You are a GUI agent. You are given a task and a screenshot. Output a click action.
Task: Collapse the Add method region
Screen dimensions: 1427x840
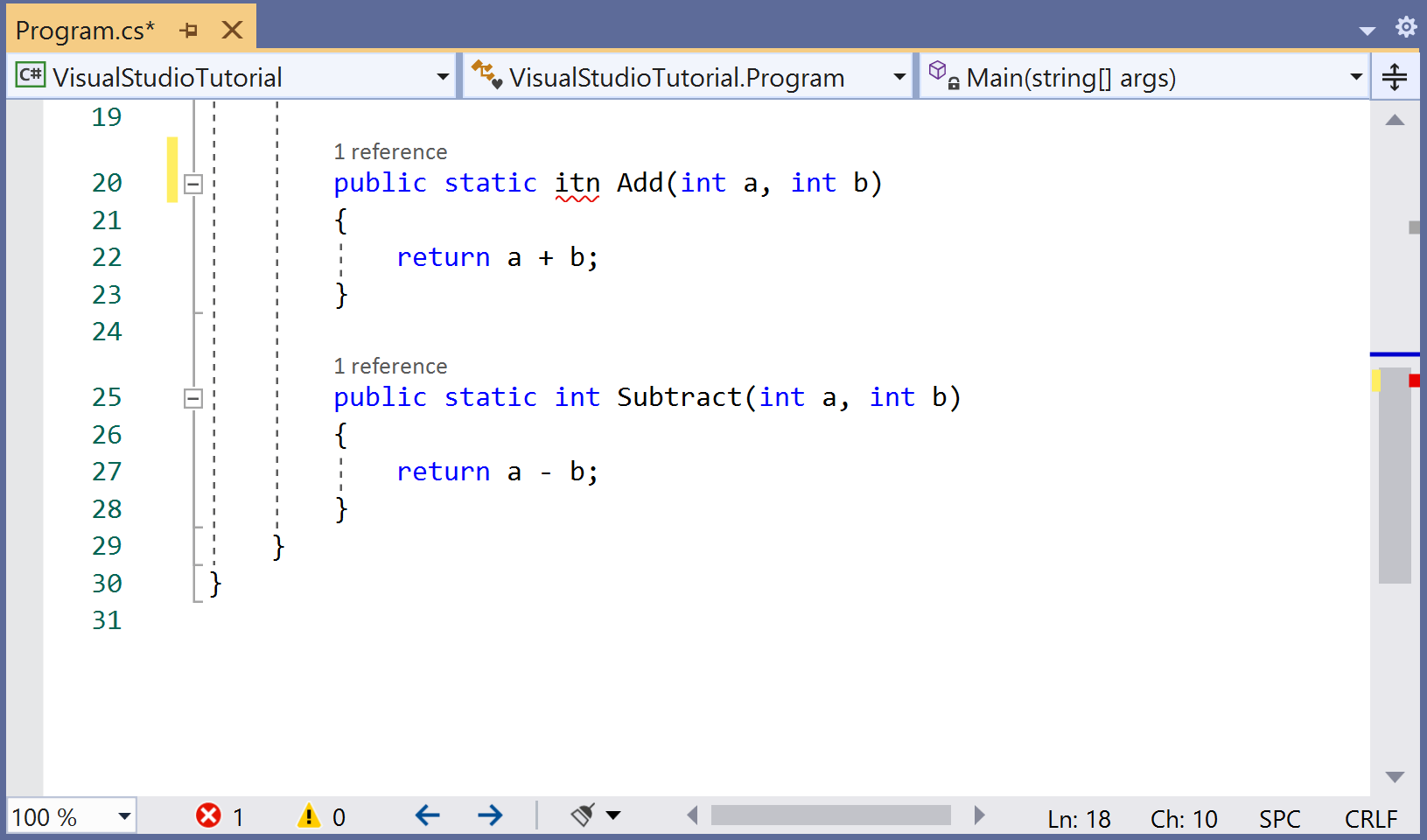(193, 184)
